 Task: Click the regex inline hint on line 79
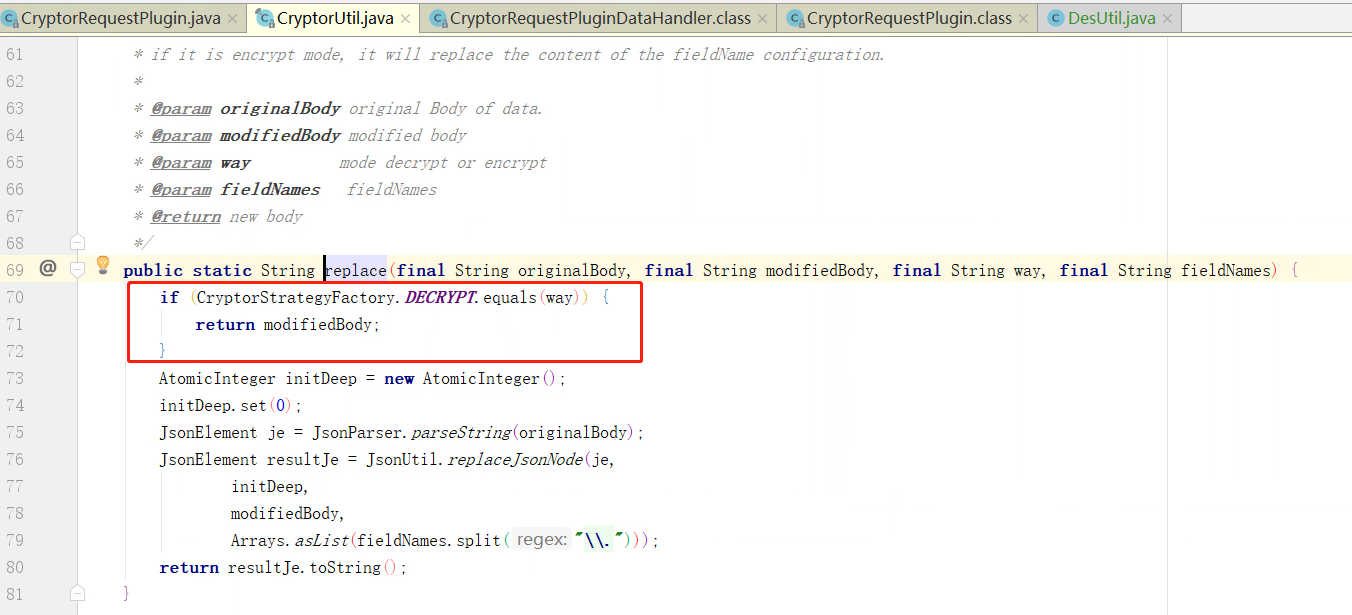tap(541, 539)
